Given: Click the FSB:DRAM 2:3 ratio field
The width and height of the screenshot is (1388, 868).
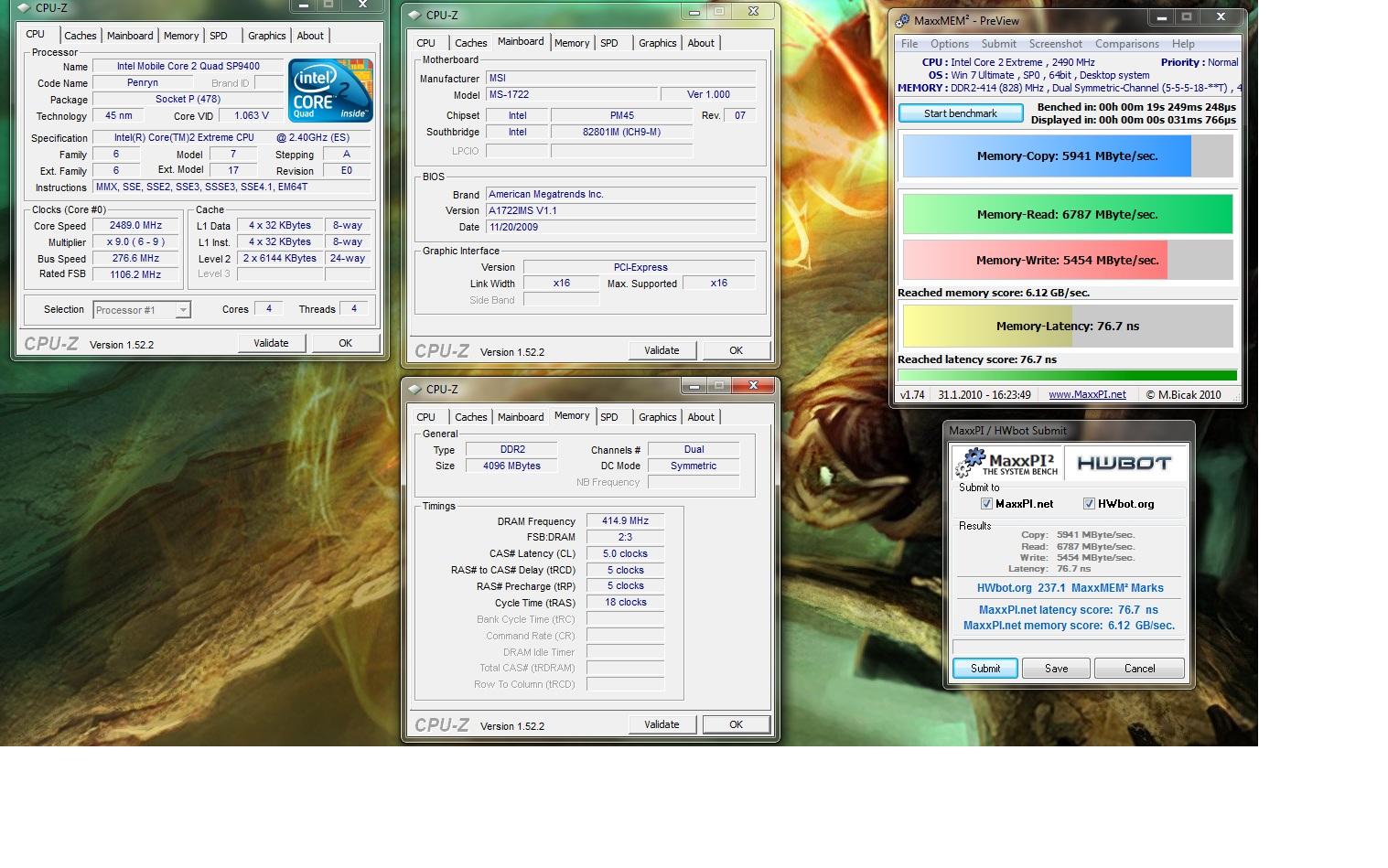Looking at the screenshot, I should (625, 538).
